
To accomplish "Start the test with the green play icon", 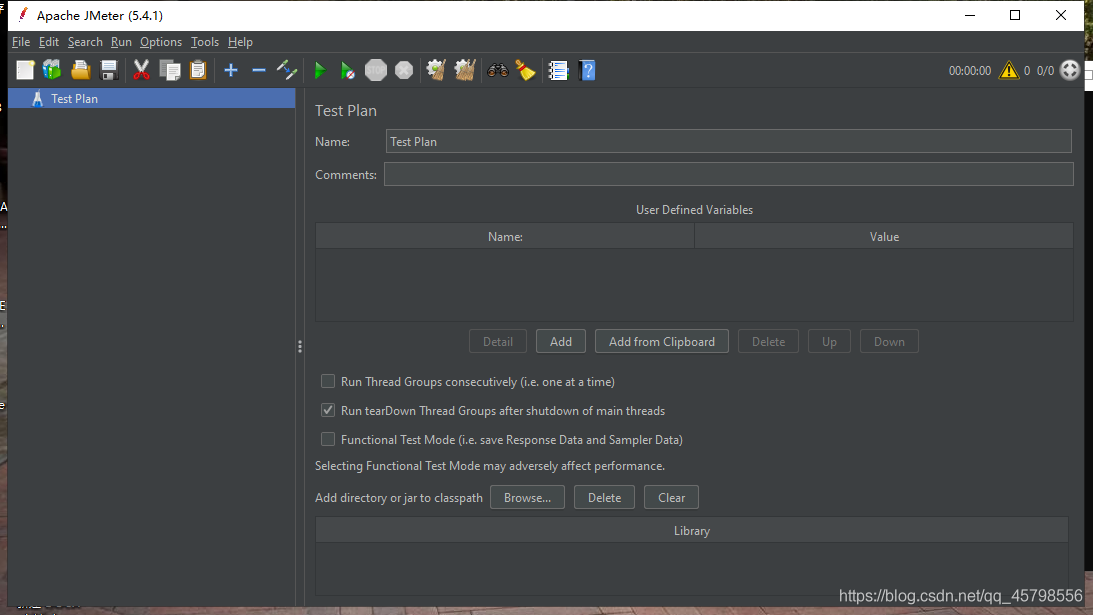I will 320,70.
